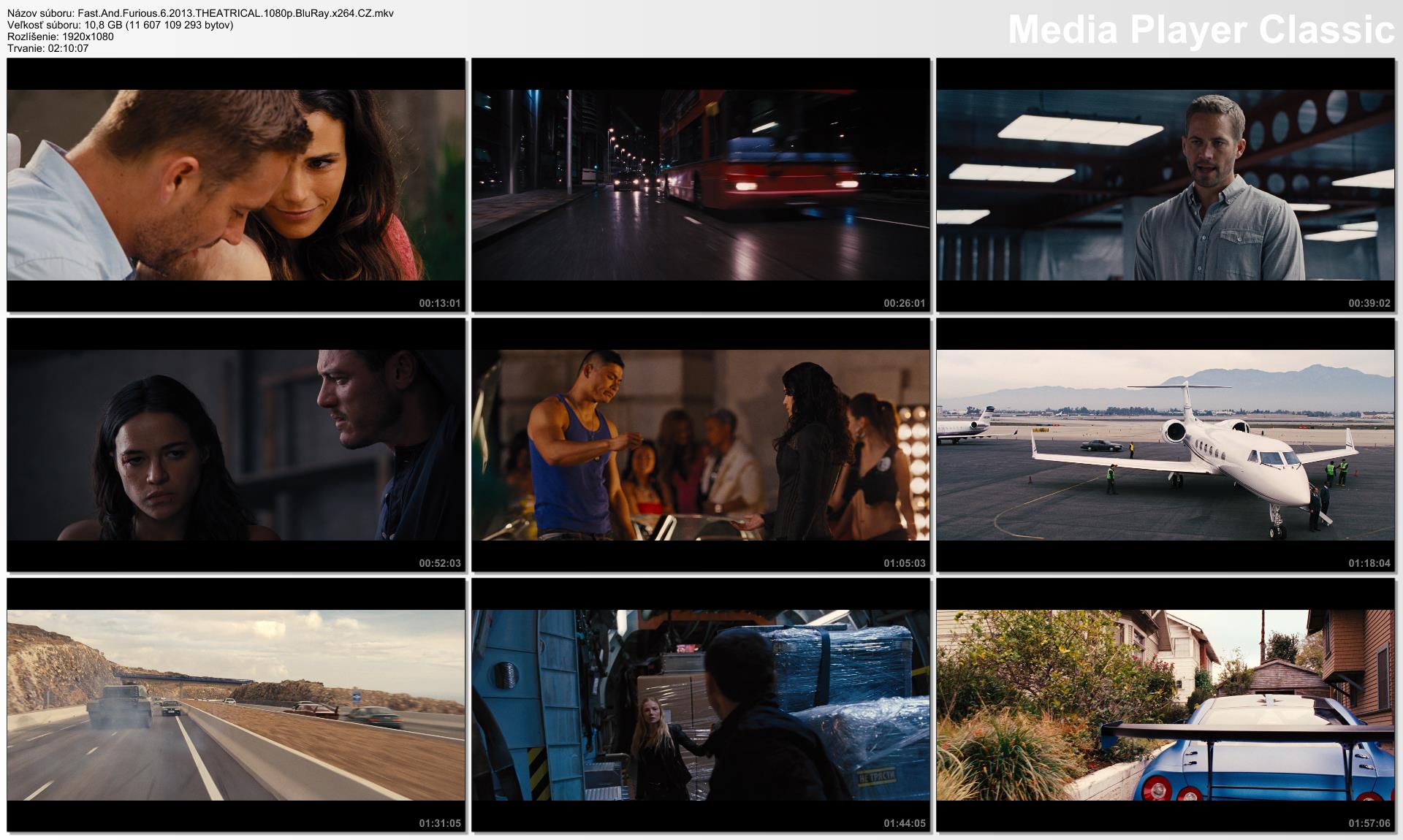Open the highway tank chase thumbnail
The height and width of the screenshot is (840, 1403).
point(235,705)
